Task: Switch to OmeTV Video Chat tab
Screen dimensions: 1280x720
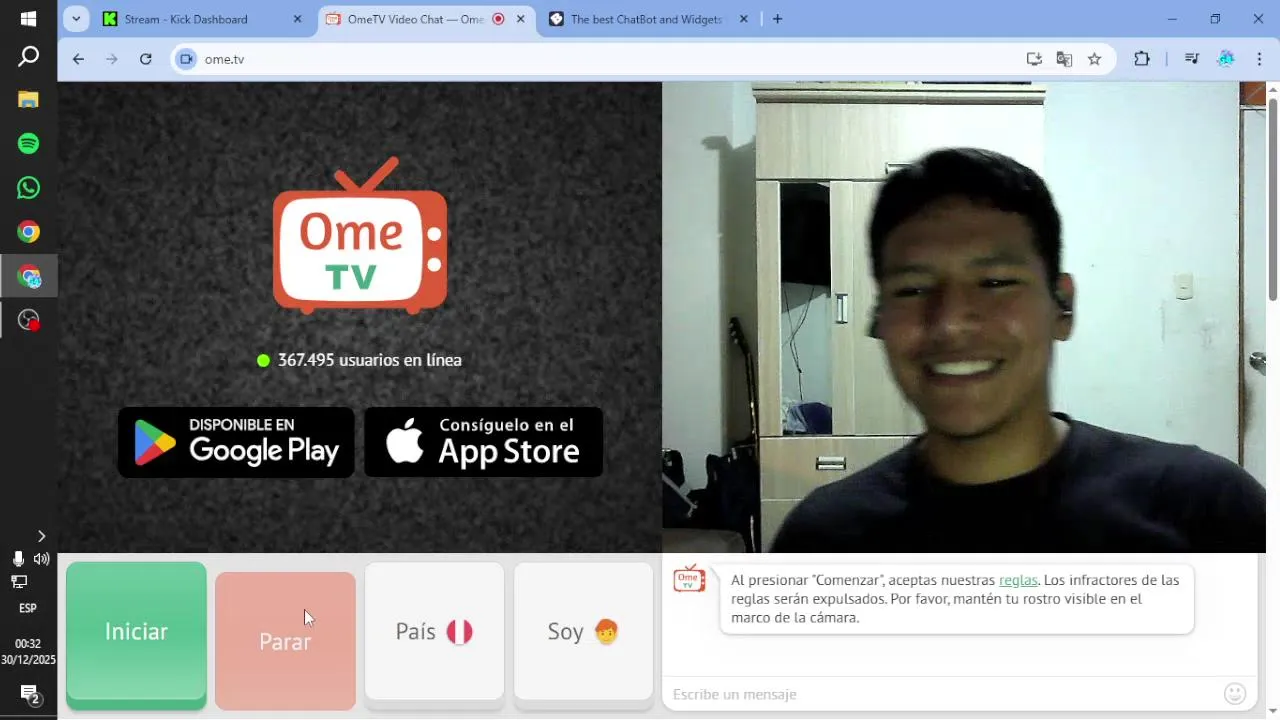Action: point(424,19)
